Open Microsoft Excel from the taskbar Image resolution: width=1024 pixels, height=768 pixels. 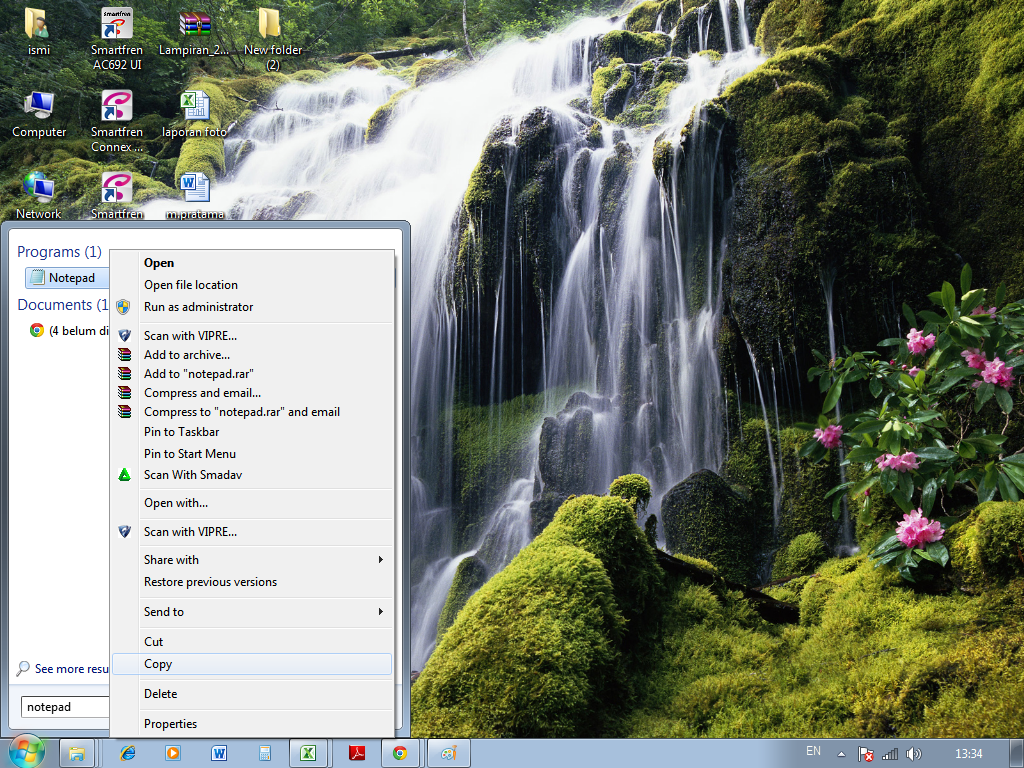[309, 752]
